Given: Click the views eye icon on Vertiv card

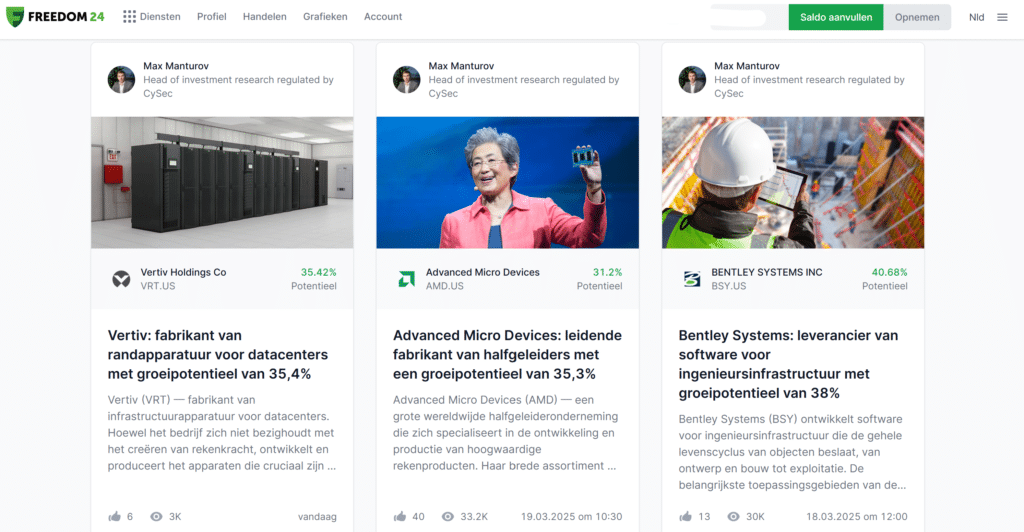Looking at the screenshot, I should tap(156, 516).
